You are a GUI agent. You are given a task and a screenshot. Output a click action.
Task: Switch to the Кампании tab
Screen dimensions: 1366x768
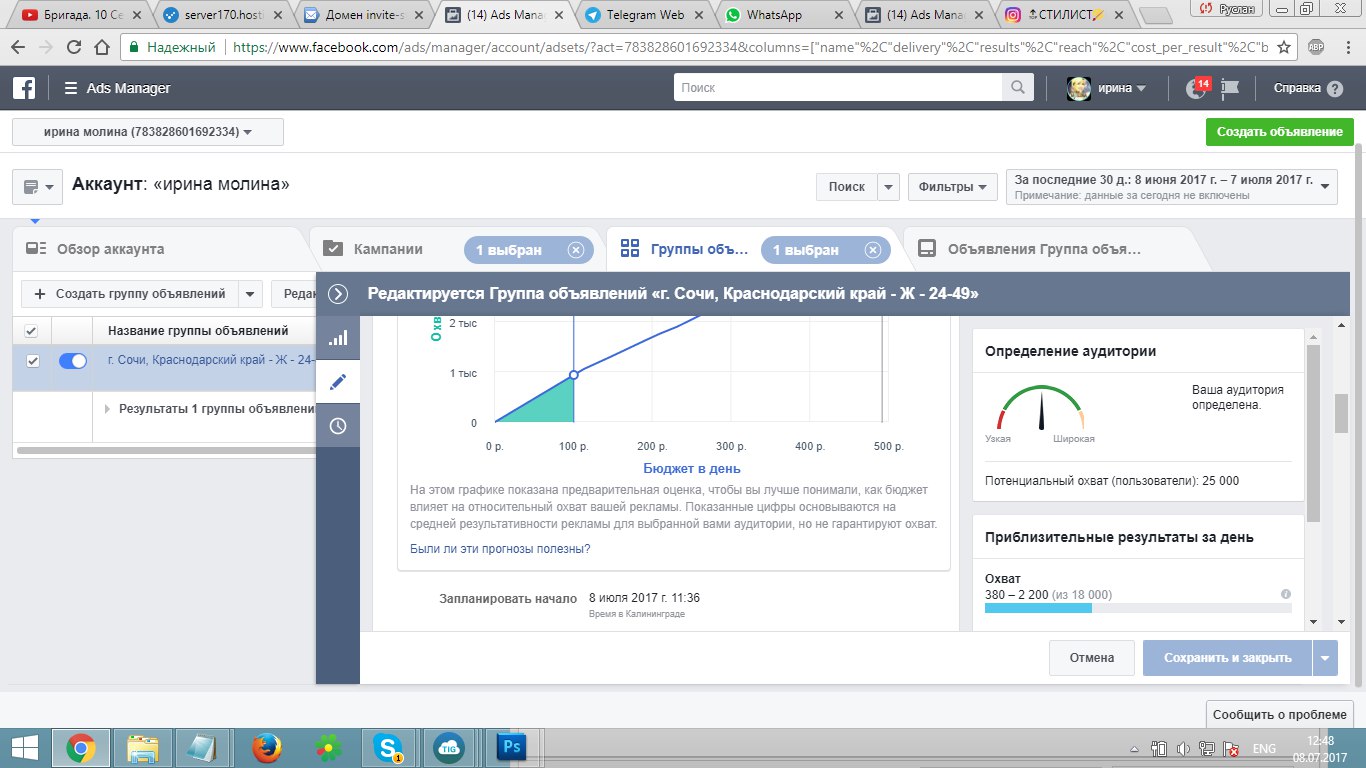tap(388, 249)
